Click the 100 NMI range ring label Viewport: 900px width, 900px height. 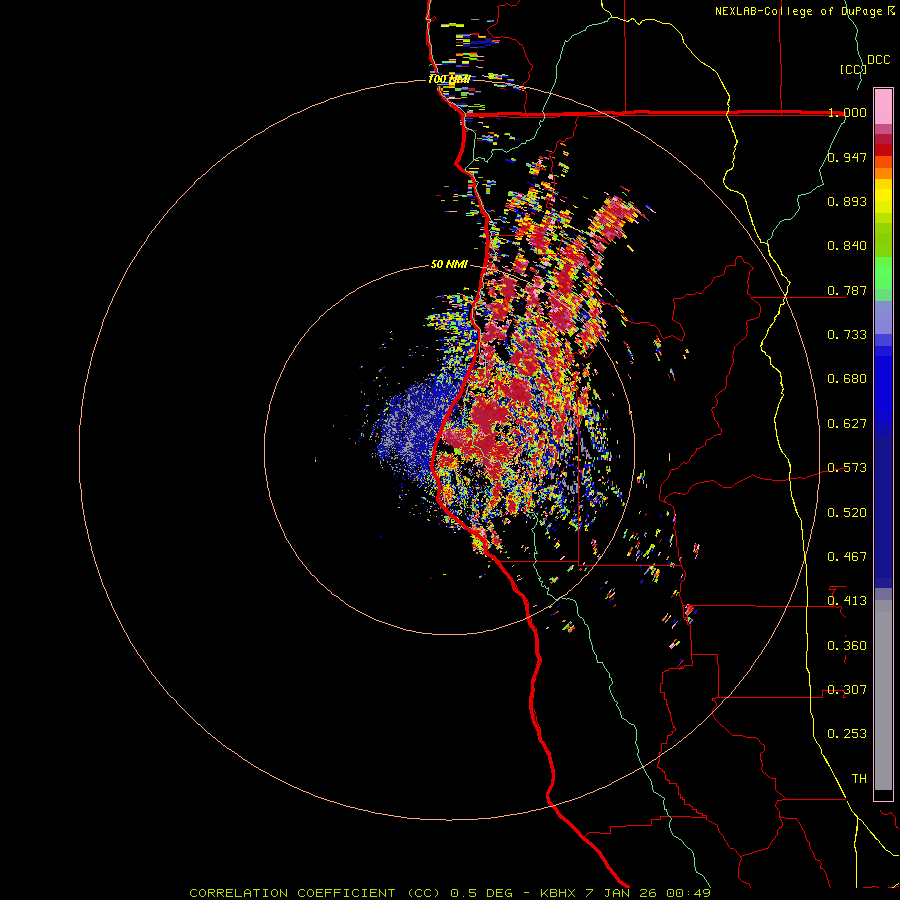tap(449, 79)
